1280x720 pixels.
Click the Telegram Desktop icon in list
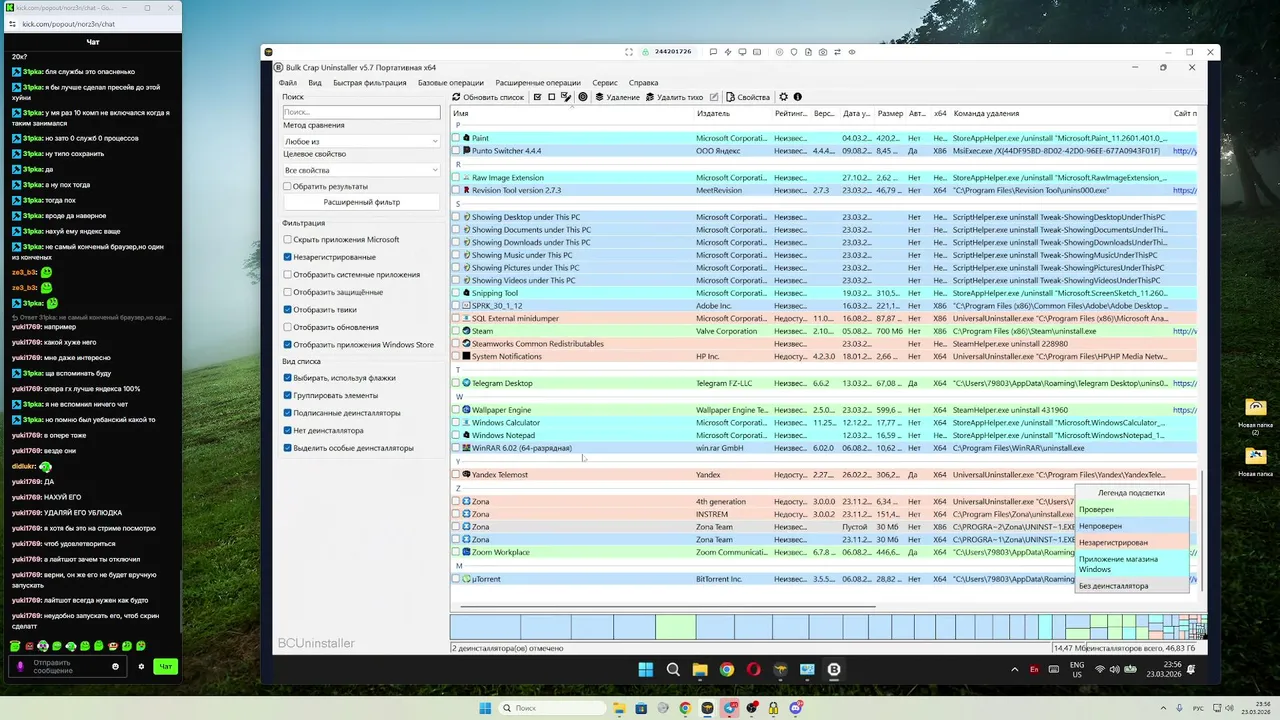tap(466, 383)
